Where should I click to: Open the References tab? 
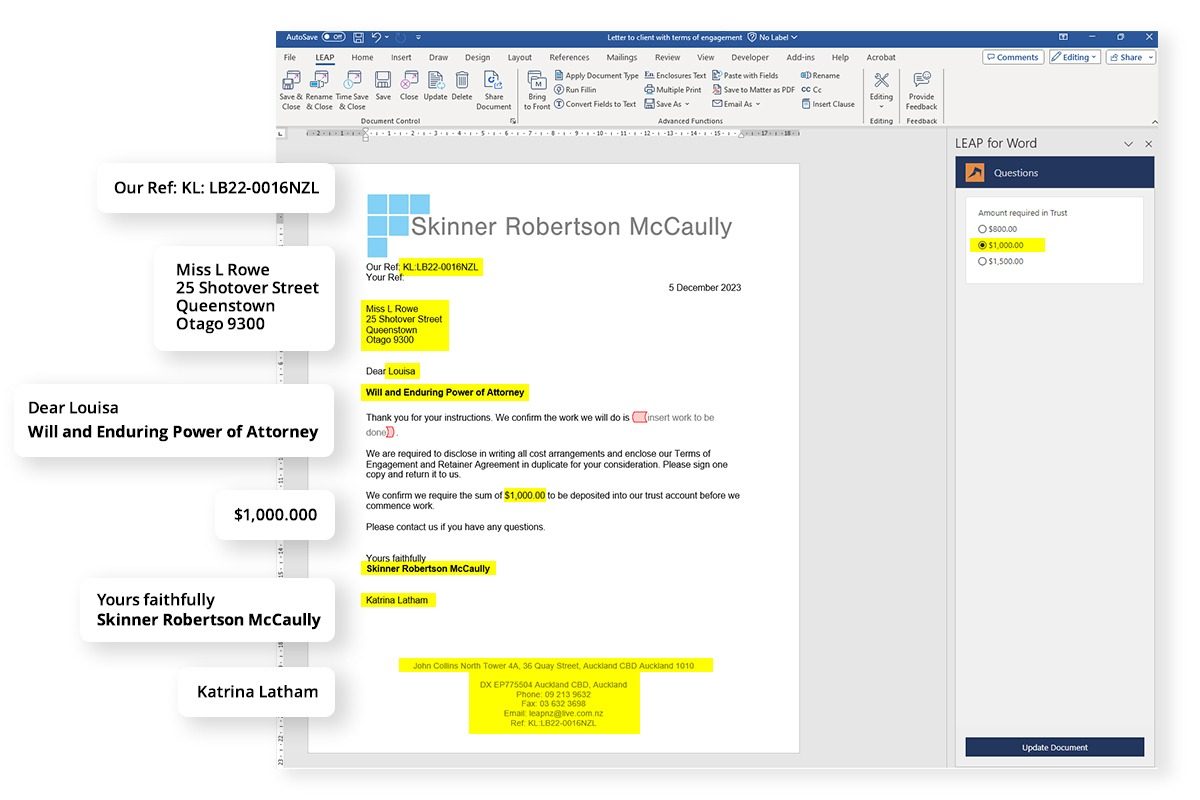point(569,57)
